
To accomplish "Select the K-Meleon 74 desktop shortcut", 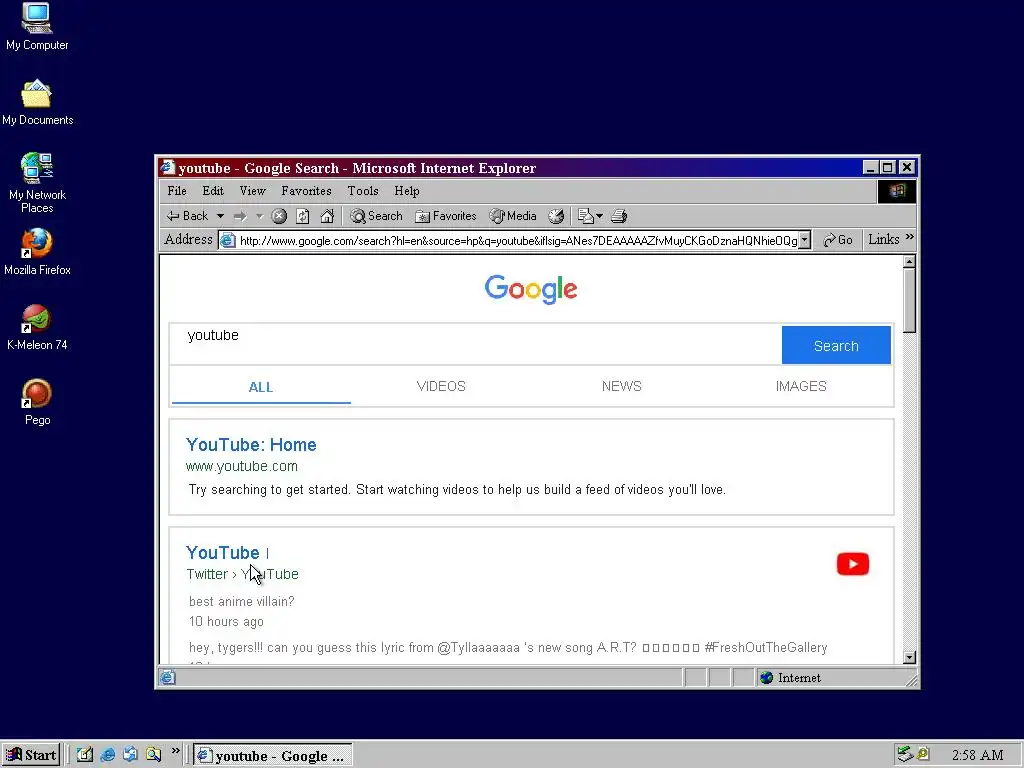I will pos(37,327).
